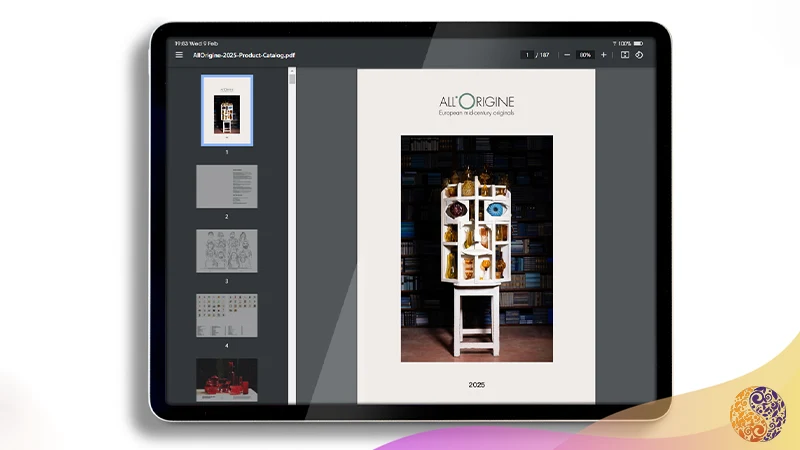Select page 1 thumbnail

point(227,111)
